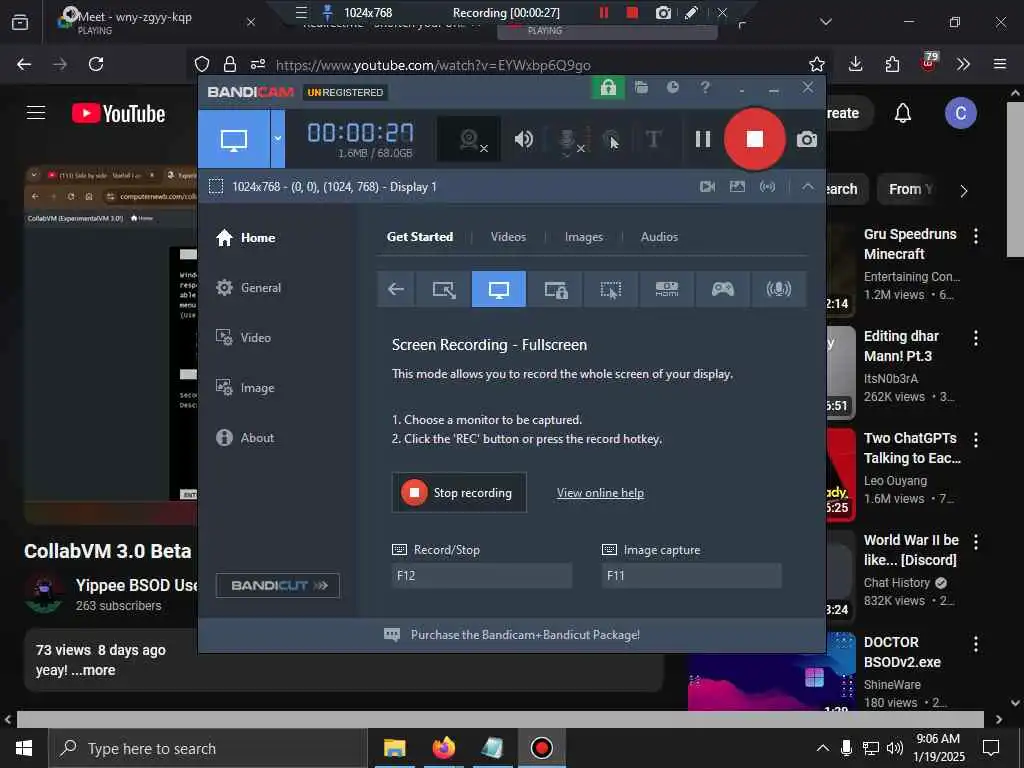Viewport: 1024px width, 768px height.
Task: Open Image settings in Bandicam sidebar
Action: click(x=245, y=388)
